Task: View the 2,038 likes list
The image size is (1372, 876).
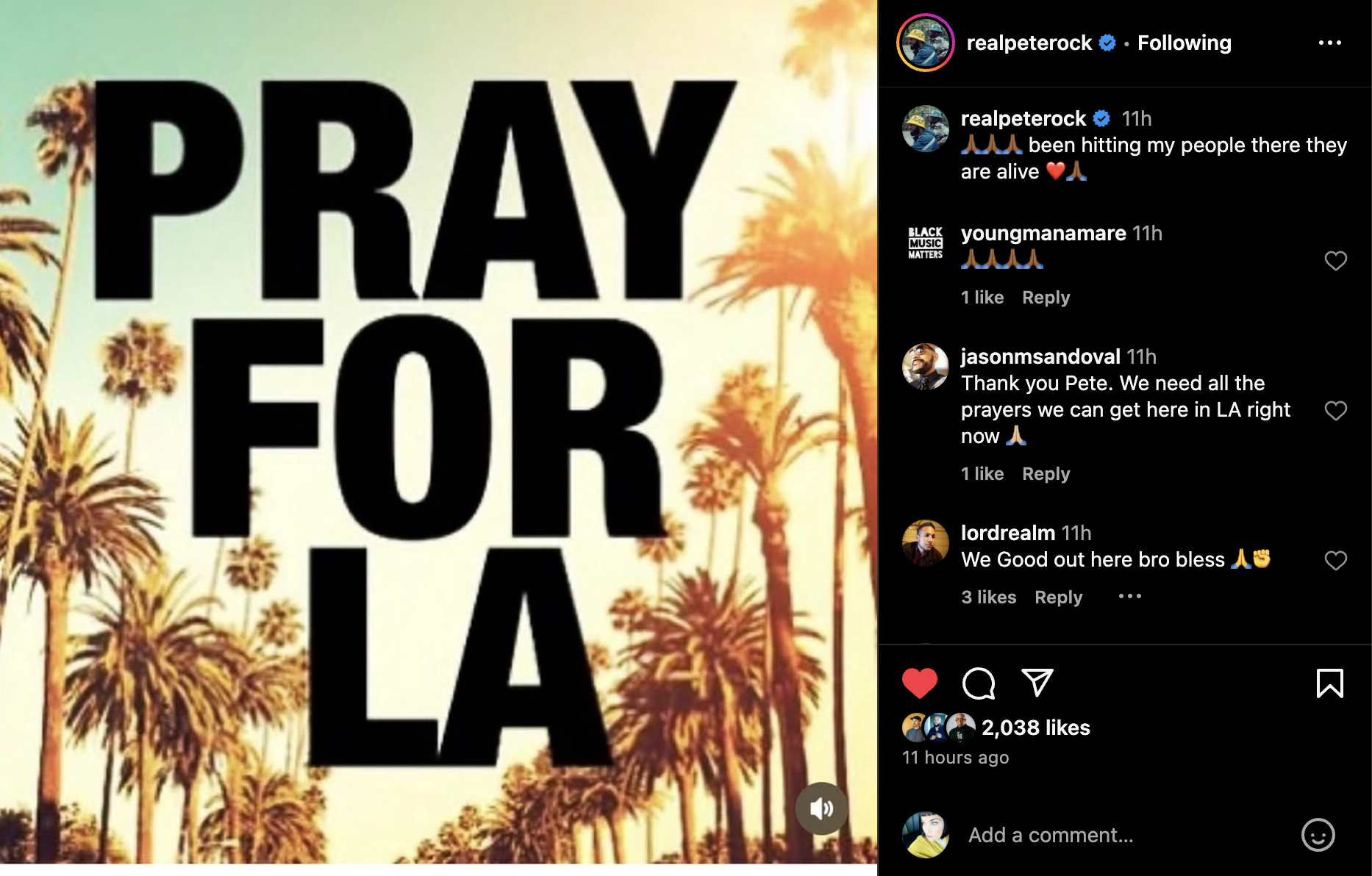Action: [1035, 728]
